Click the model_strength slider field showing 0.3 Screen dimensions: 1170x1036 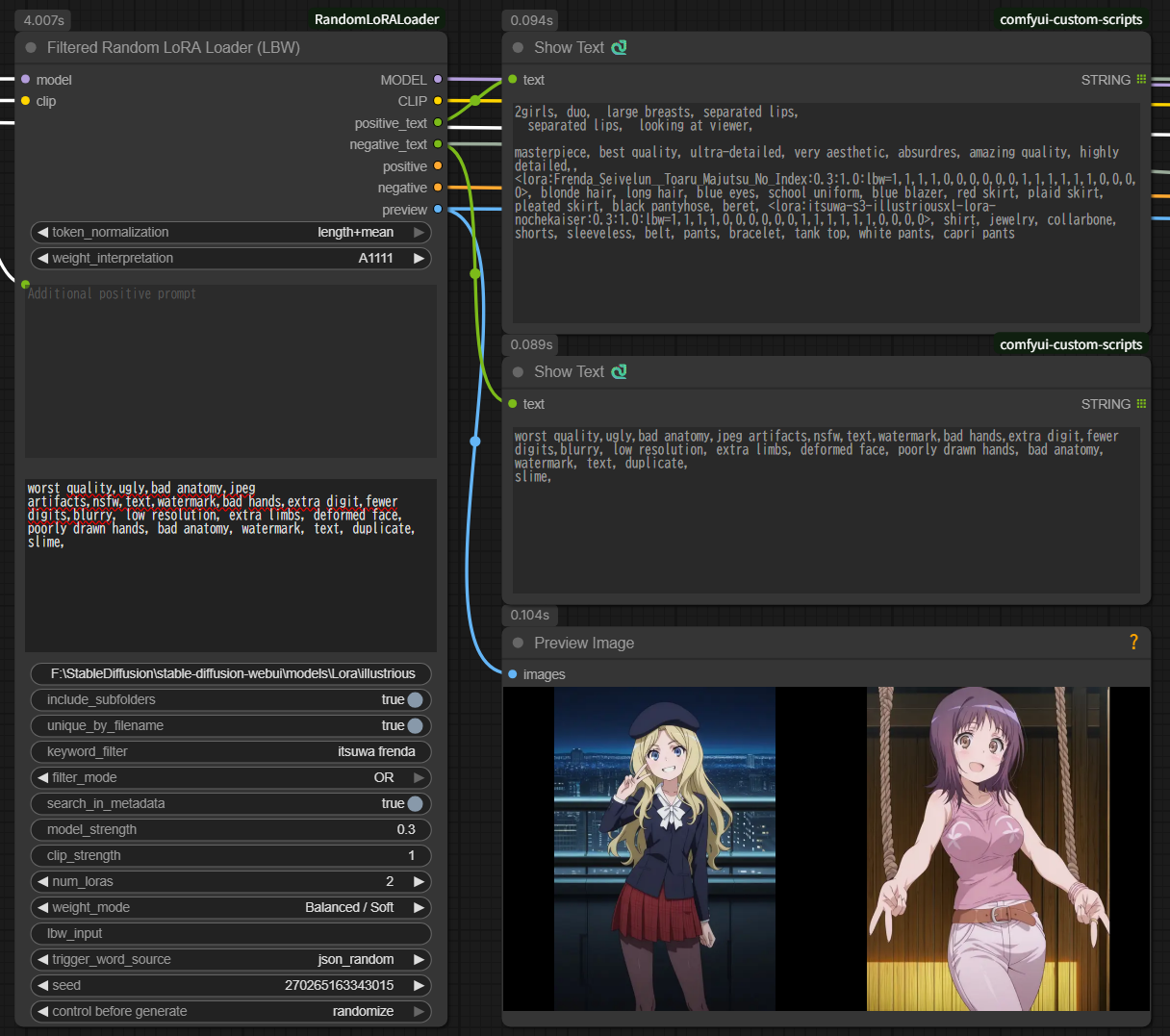point(231,829)
